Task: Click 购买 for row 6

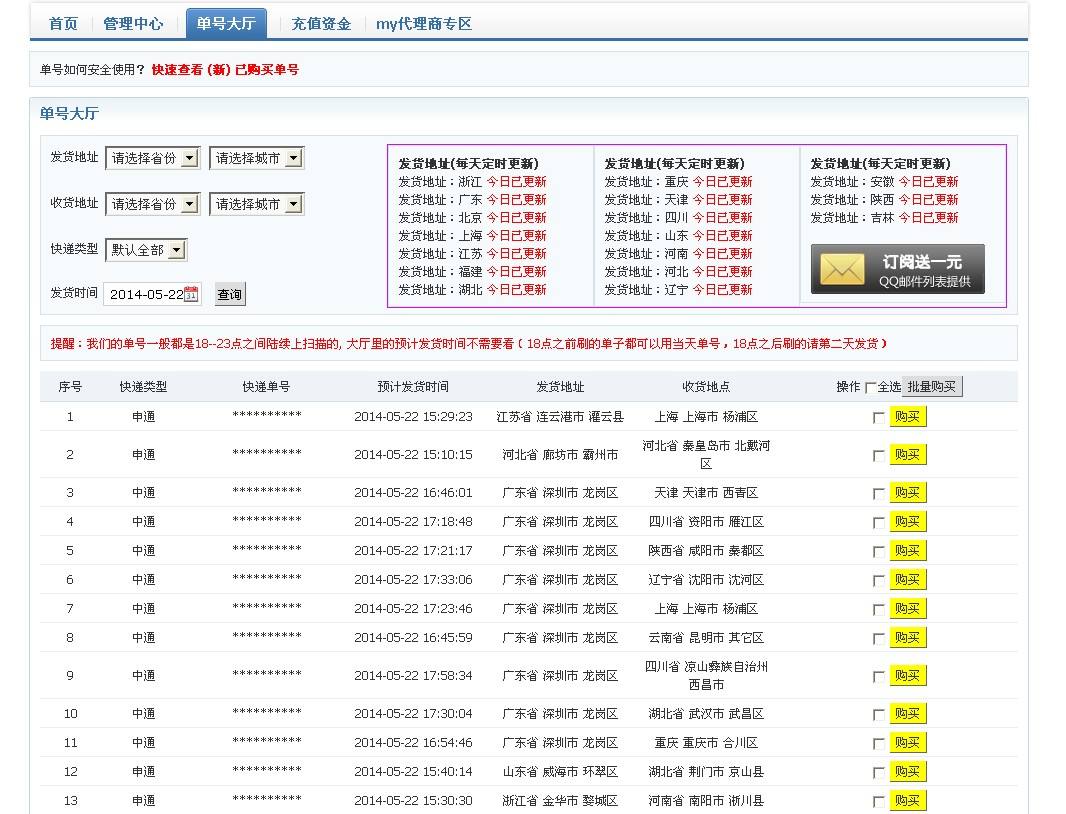Action: click(x=908, y=580)
